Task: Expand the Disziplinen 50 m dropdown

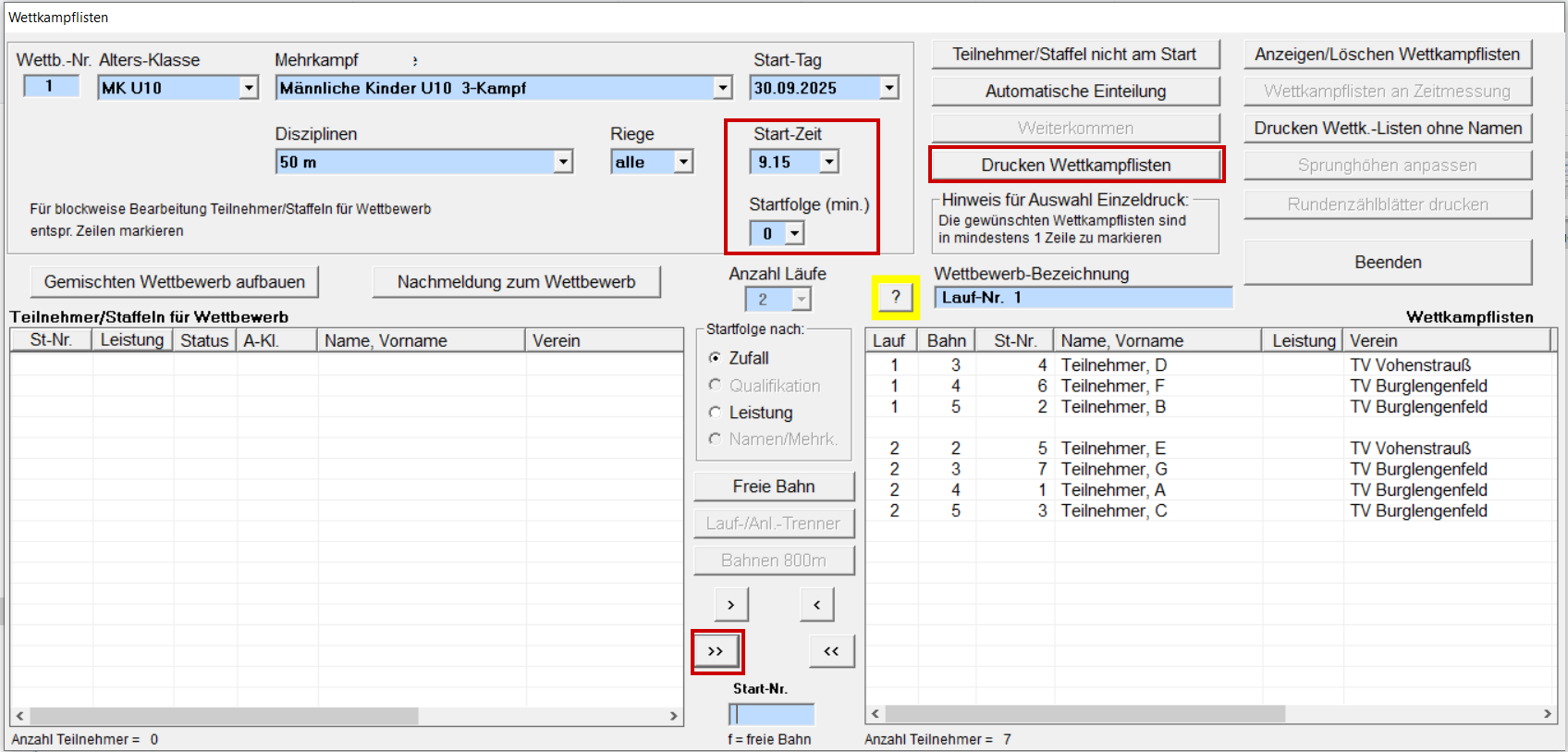Action: [562, 162]
